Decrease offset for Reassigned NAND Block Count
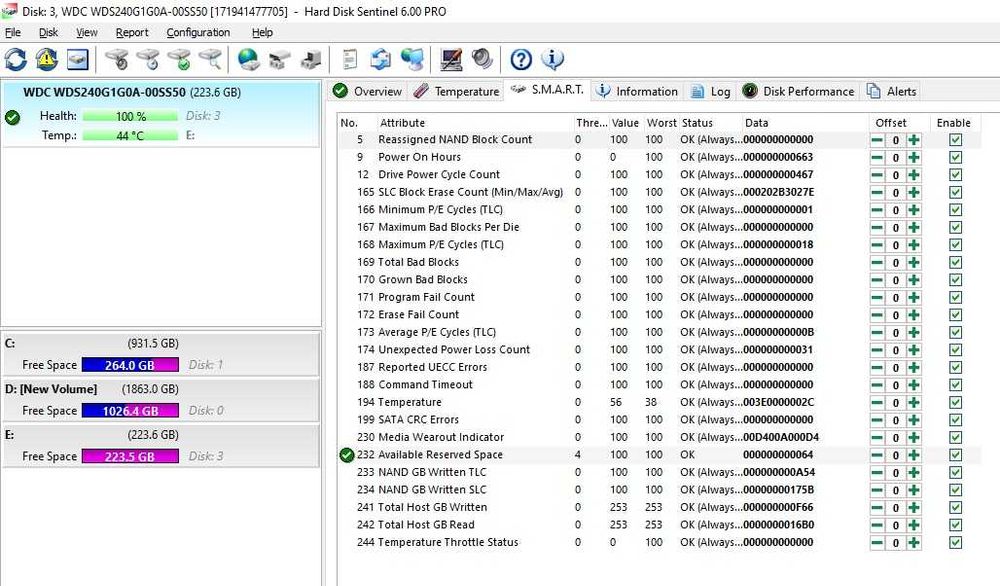The image size is (1000, 586). click(x=878, y=140)
